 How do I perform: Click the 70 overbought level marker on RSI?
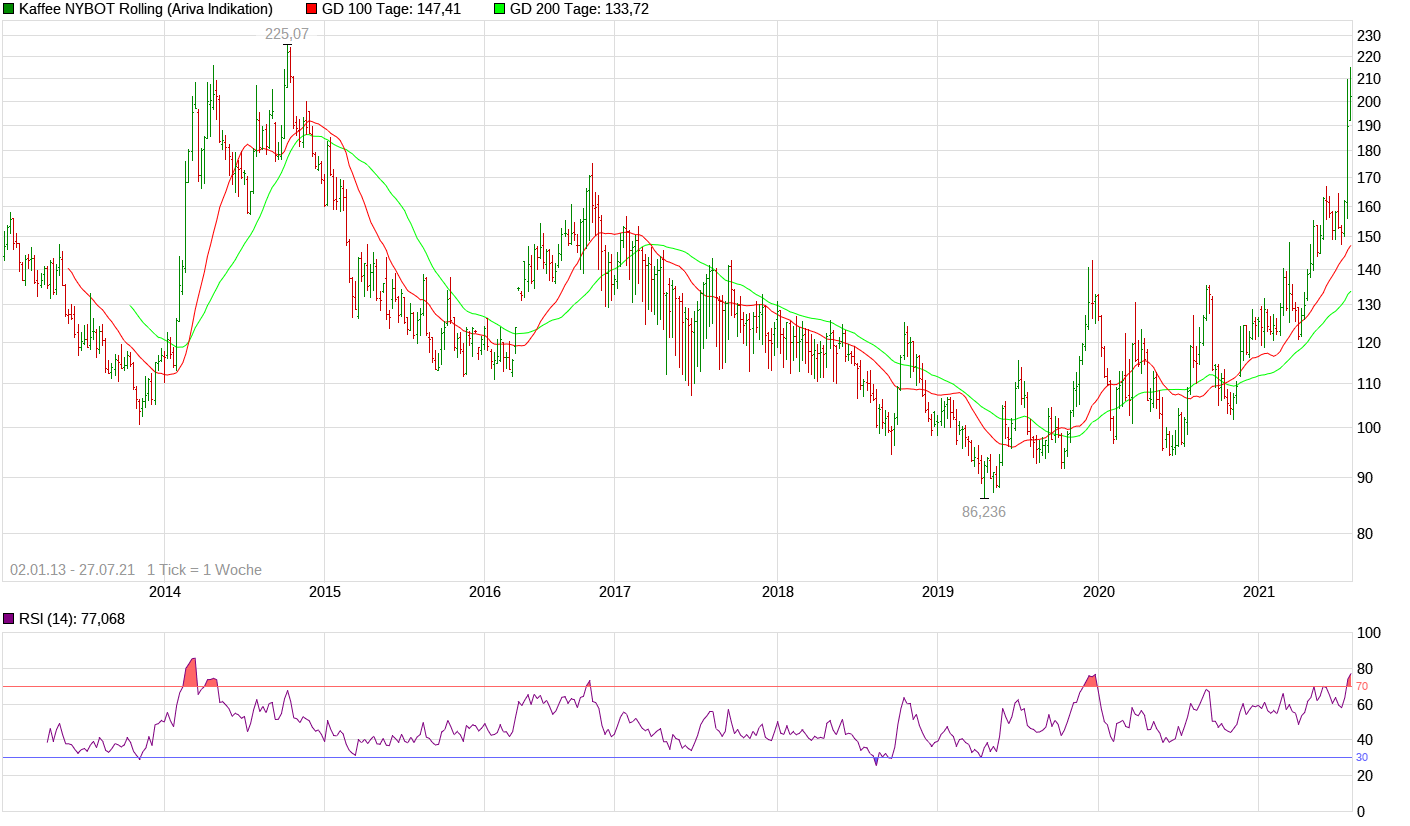pos(1361,687)
